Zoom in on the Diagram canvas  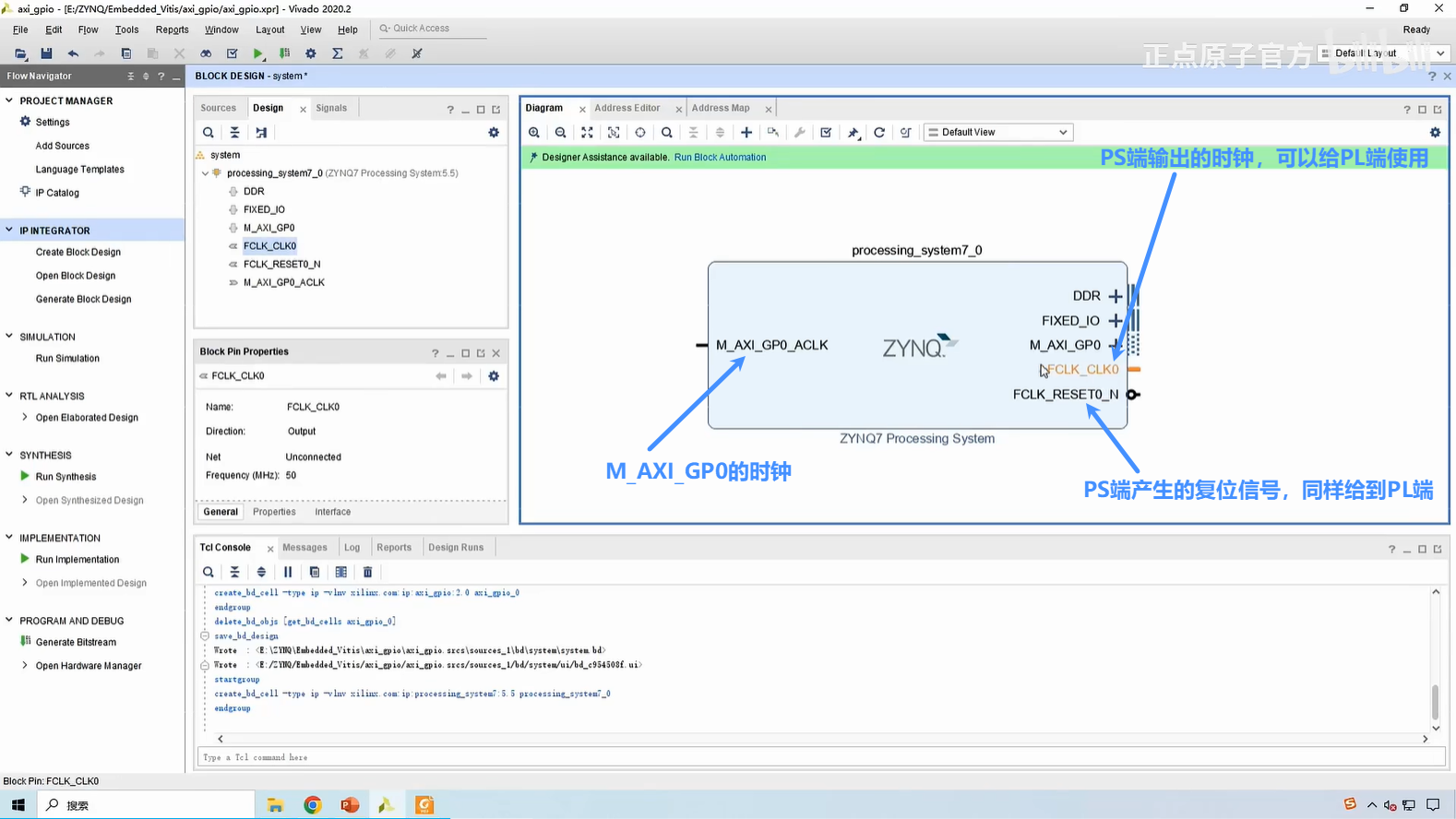click(x=534, y=133)
